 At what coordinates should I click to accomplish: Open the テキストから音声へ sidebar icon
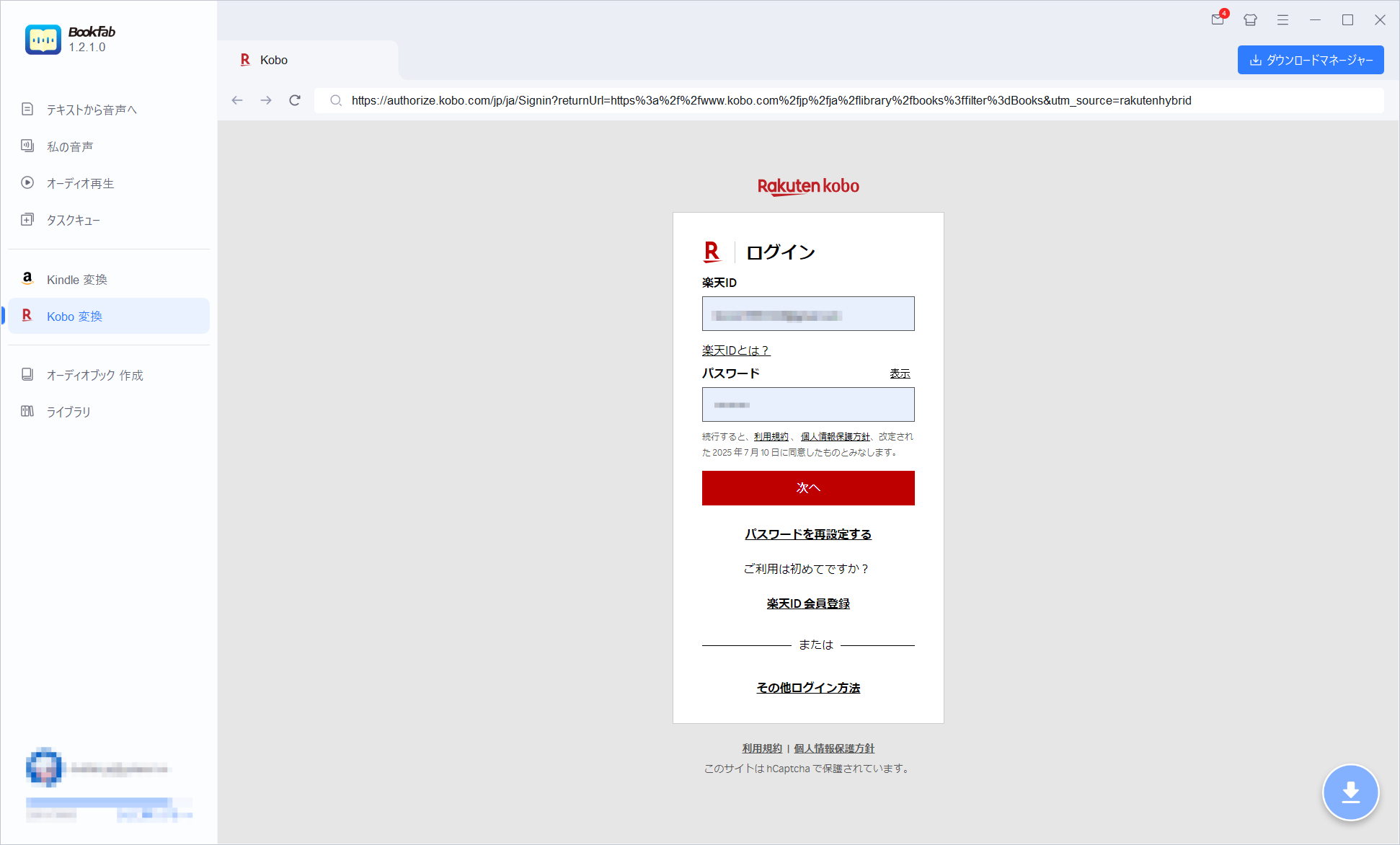[91, 109]
